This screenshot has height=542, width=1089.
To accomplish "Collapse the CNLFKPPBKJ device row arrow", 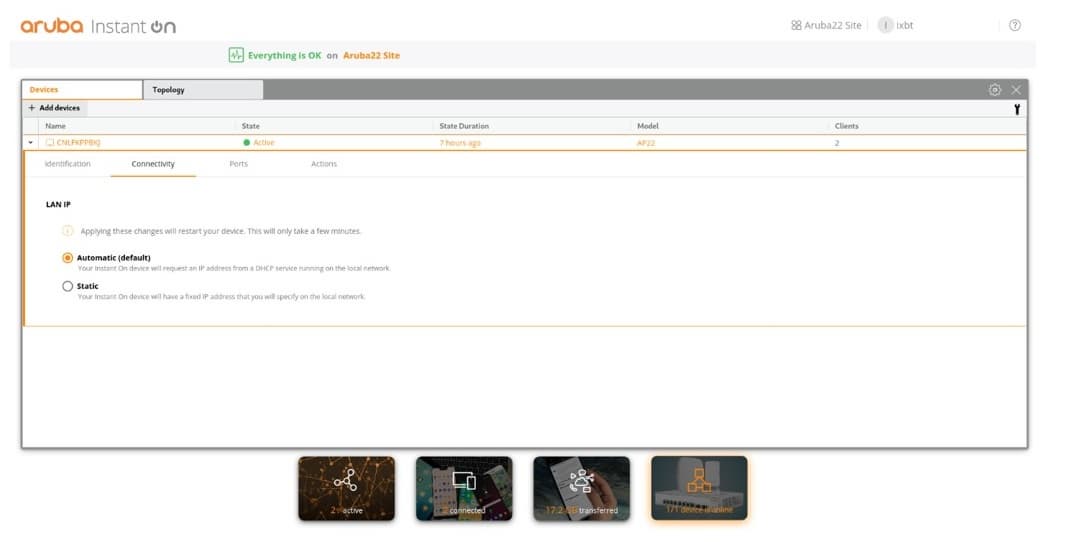I will tap(31, 142).
